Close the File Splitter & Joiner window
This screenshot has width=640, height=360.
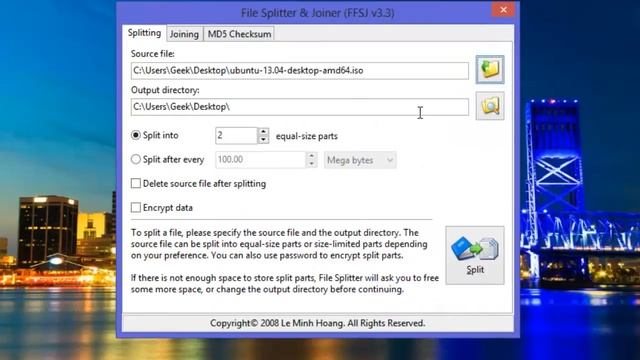point(503,9)
